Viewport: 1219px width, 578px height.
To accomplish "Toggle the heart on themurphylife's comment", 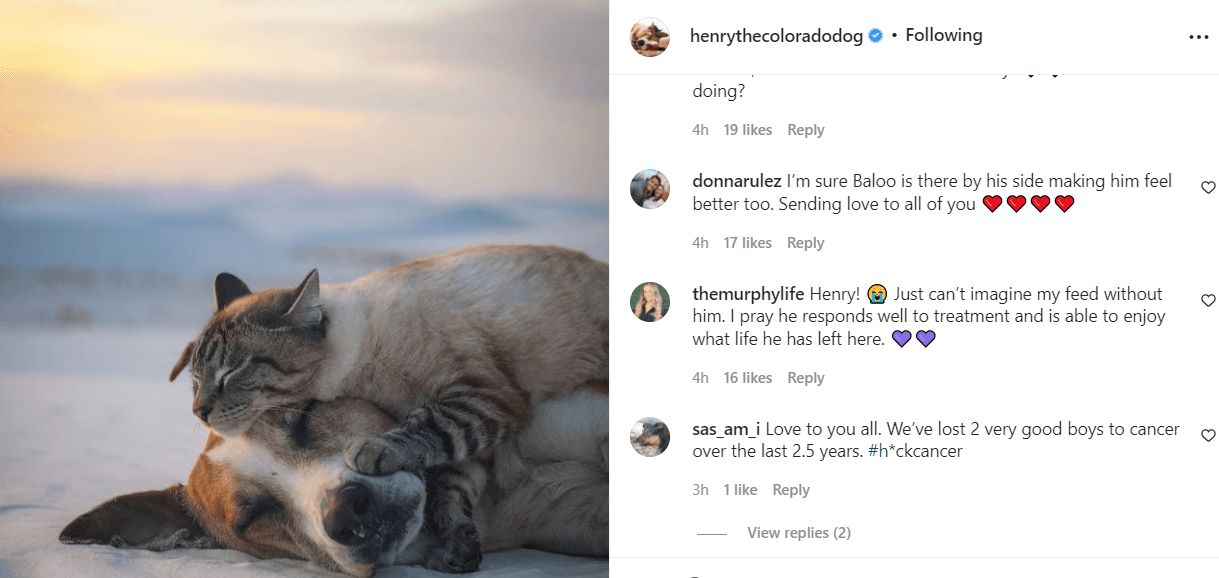I will (x=1208, y=301).
